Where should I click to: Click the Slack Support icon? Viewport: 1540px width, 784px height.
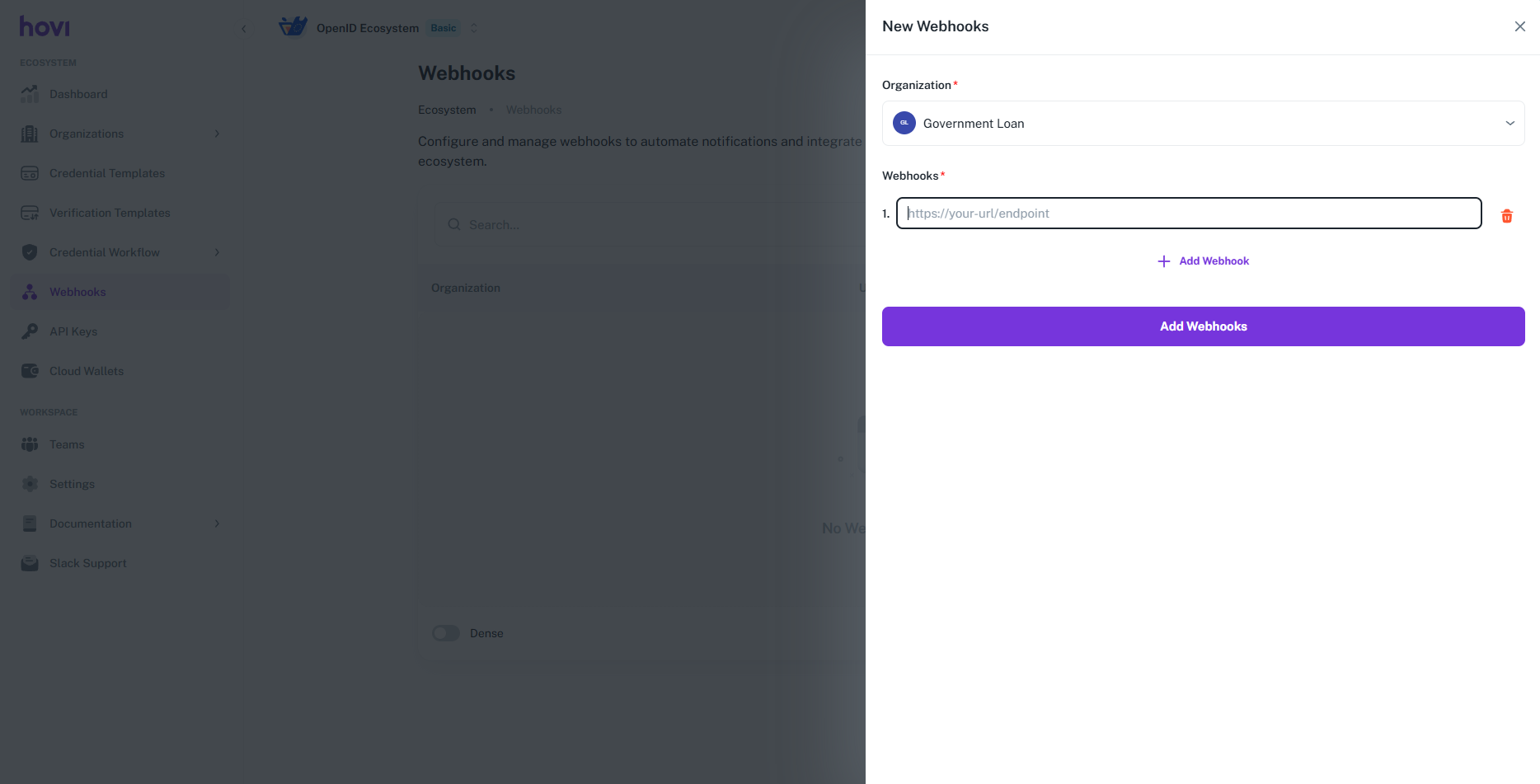tap(30, 563)
